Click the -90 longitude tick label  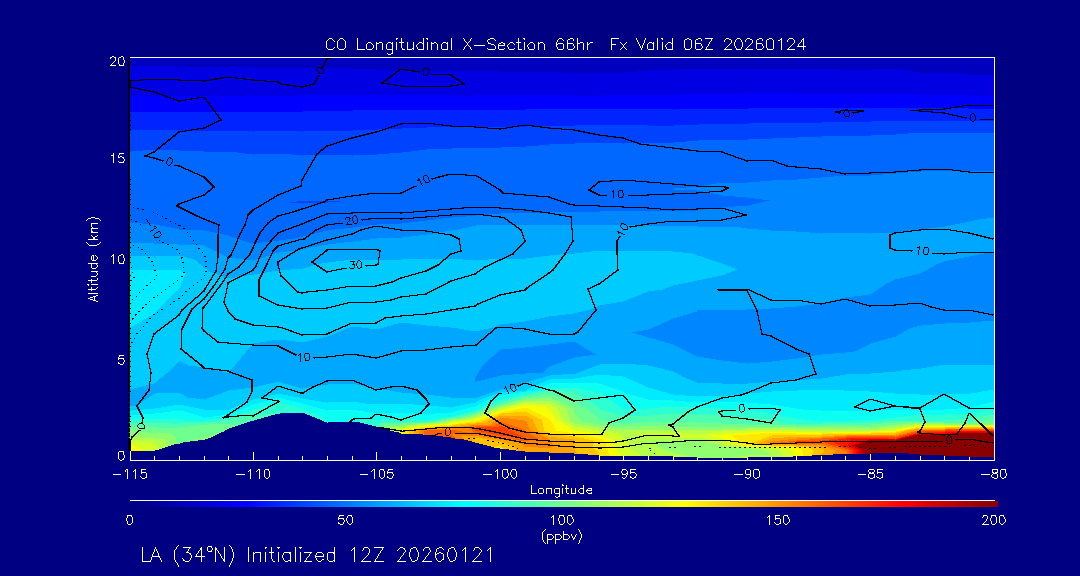[747, 475]
